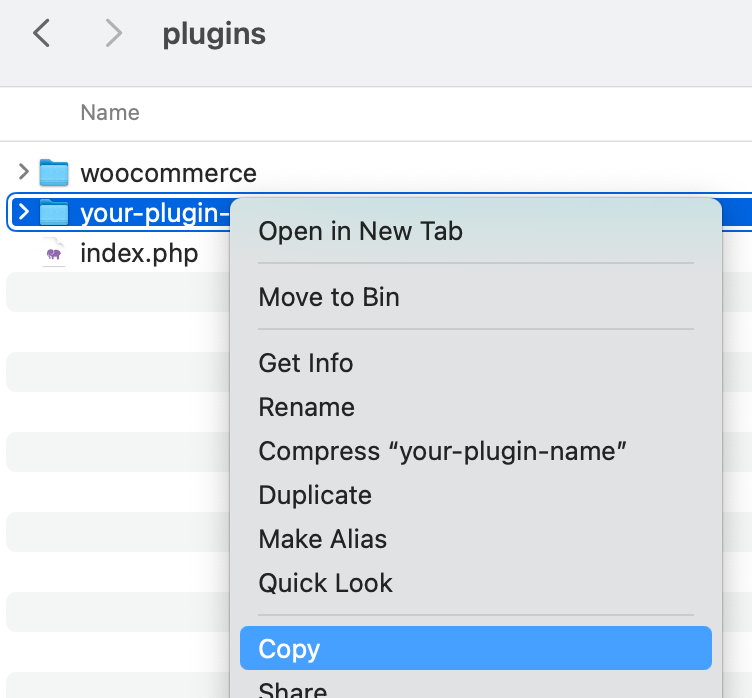Screen dimensions: 752x698
Task: Click the woocommerce folder icon
Action: pyautogui.click(x=54, y=173)
